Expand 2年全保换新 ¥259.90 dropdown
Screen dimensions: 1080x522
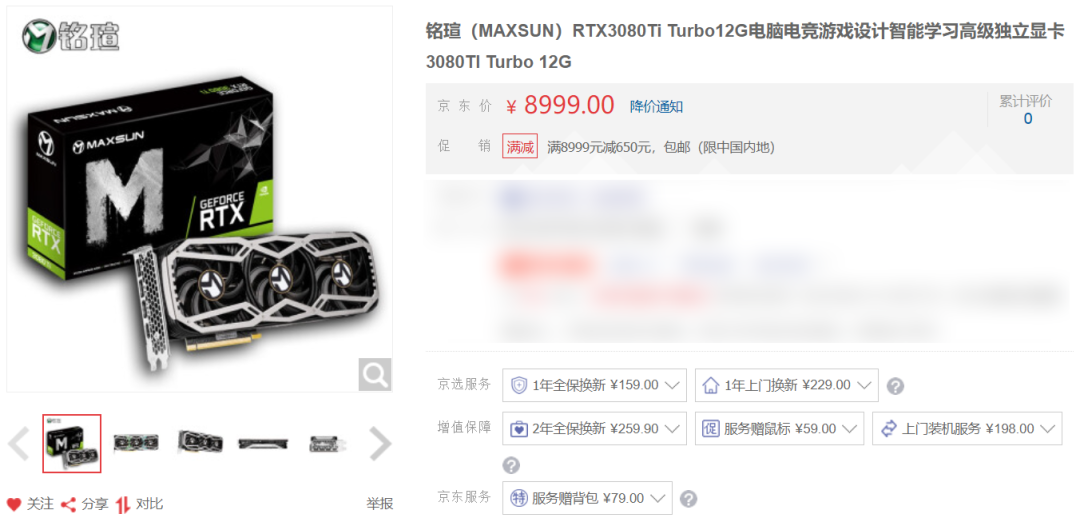pos(594,428)
